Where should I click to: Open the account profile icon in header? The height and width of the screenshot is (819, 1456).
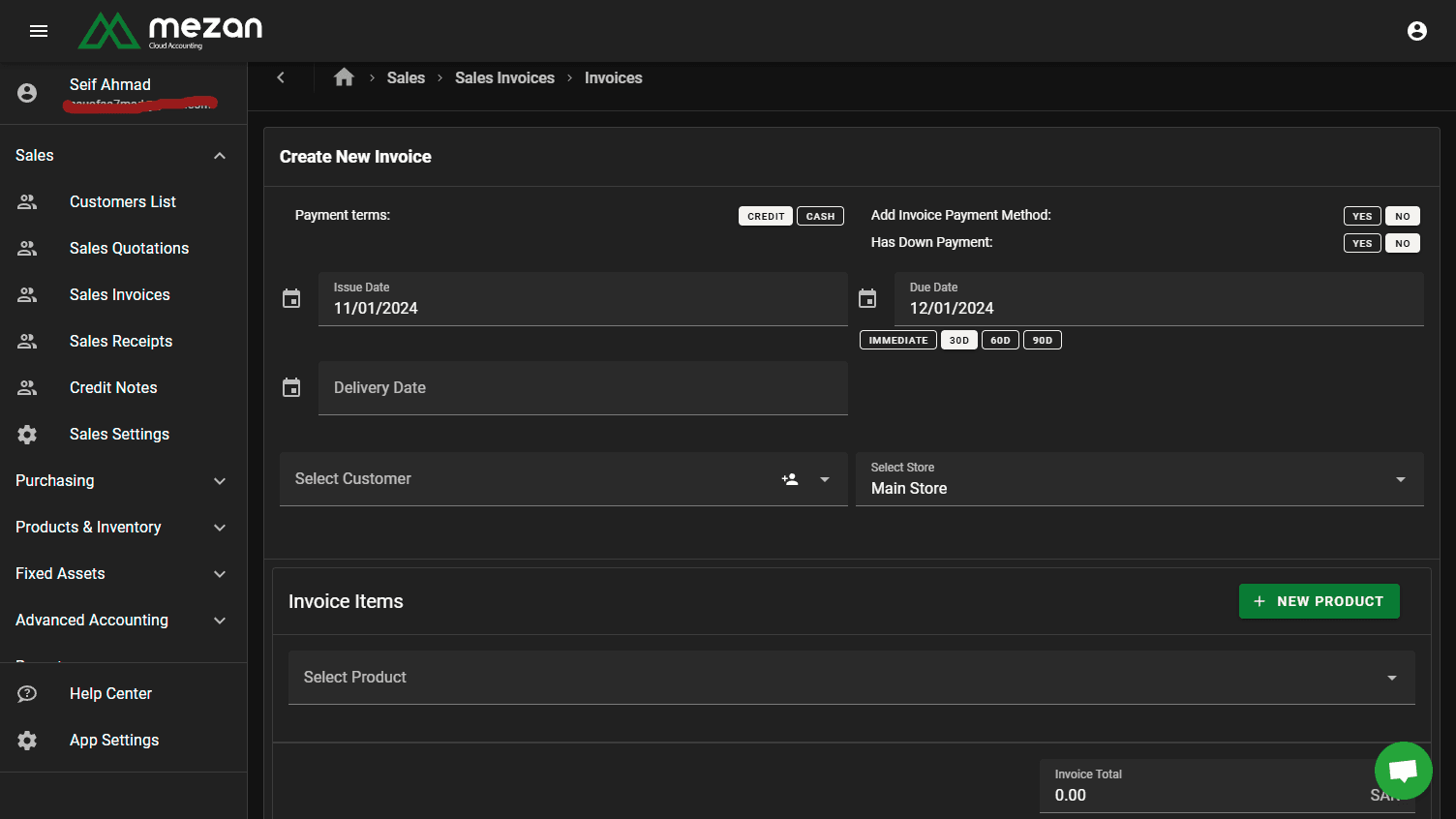click(1417, 31)
